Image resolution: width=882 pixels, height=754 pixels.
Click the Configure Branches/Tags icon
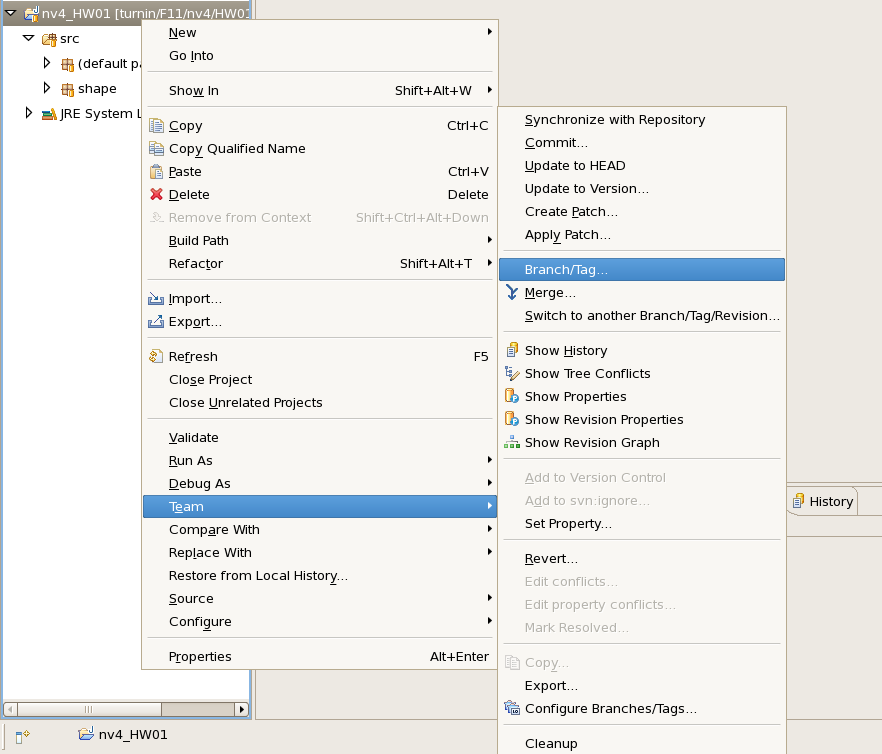click(512, 709)
